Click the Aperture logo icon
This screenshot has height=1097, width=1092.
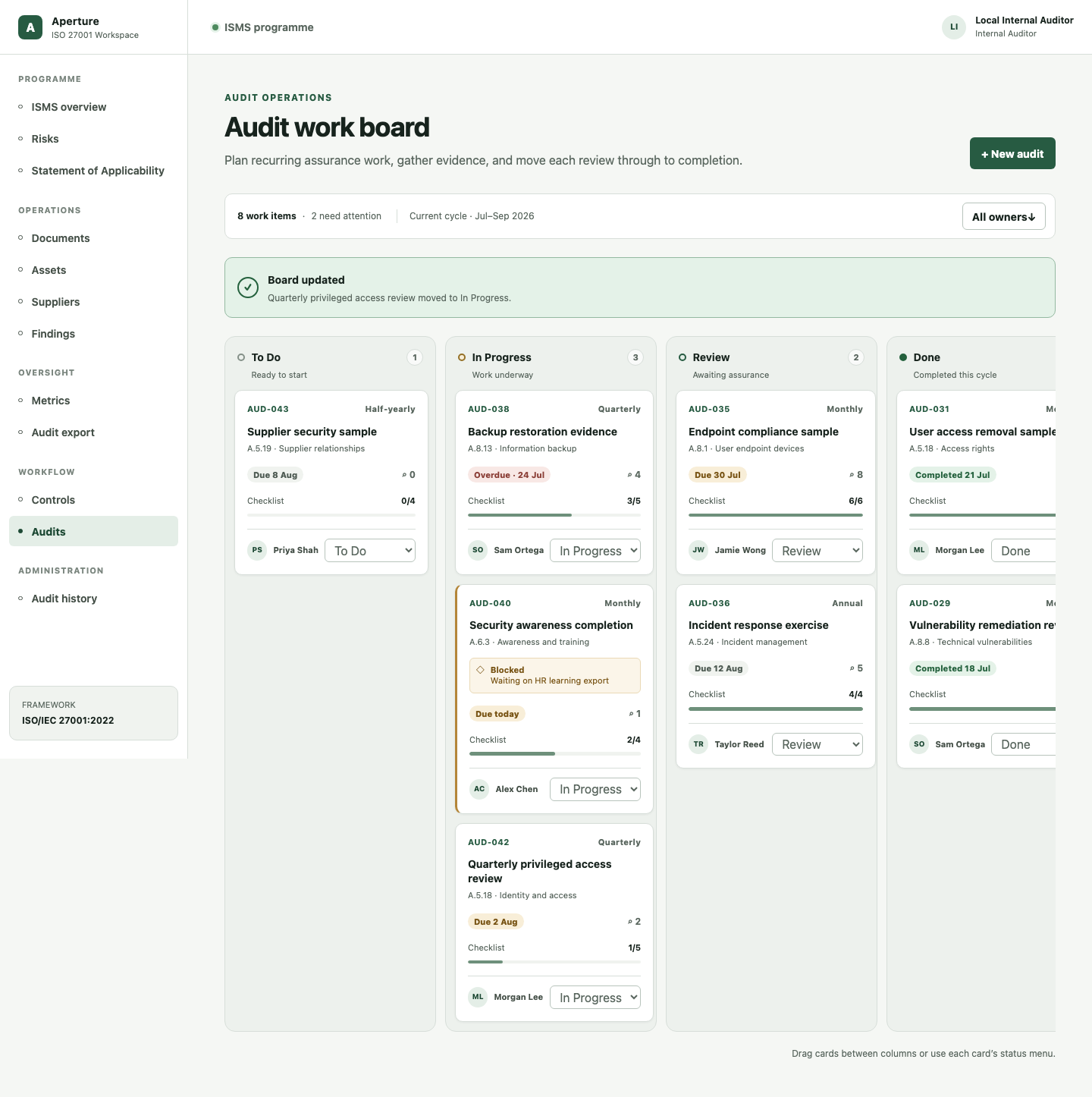click(x=30, y=27)
